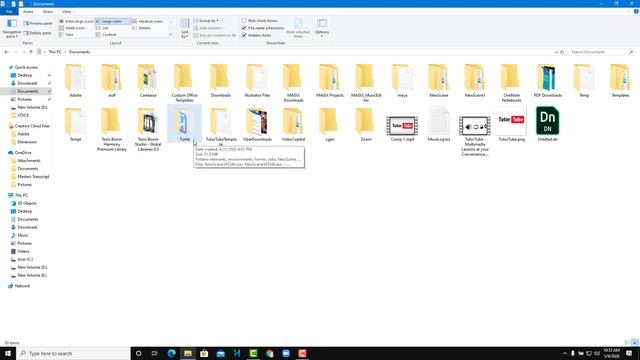Screen dimensions: 640x360
Task: Select the VideoCopilot folder
Action: (x=293, y=125)
